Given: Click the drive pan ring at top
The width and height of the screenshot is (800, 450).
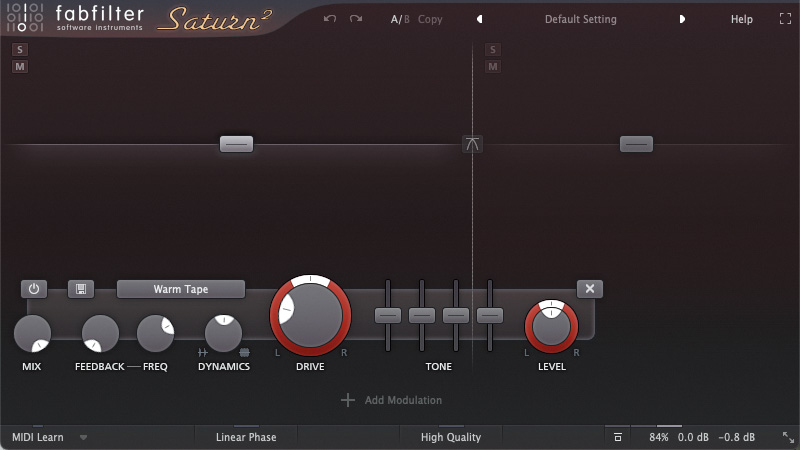Looking at the screenshot, I should 310,279.
